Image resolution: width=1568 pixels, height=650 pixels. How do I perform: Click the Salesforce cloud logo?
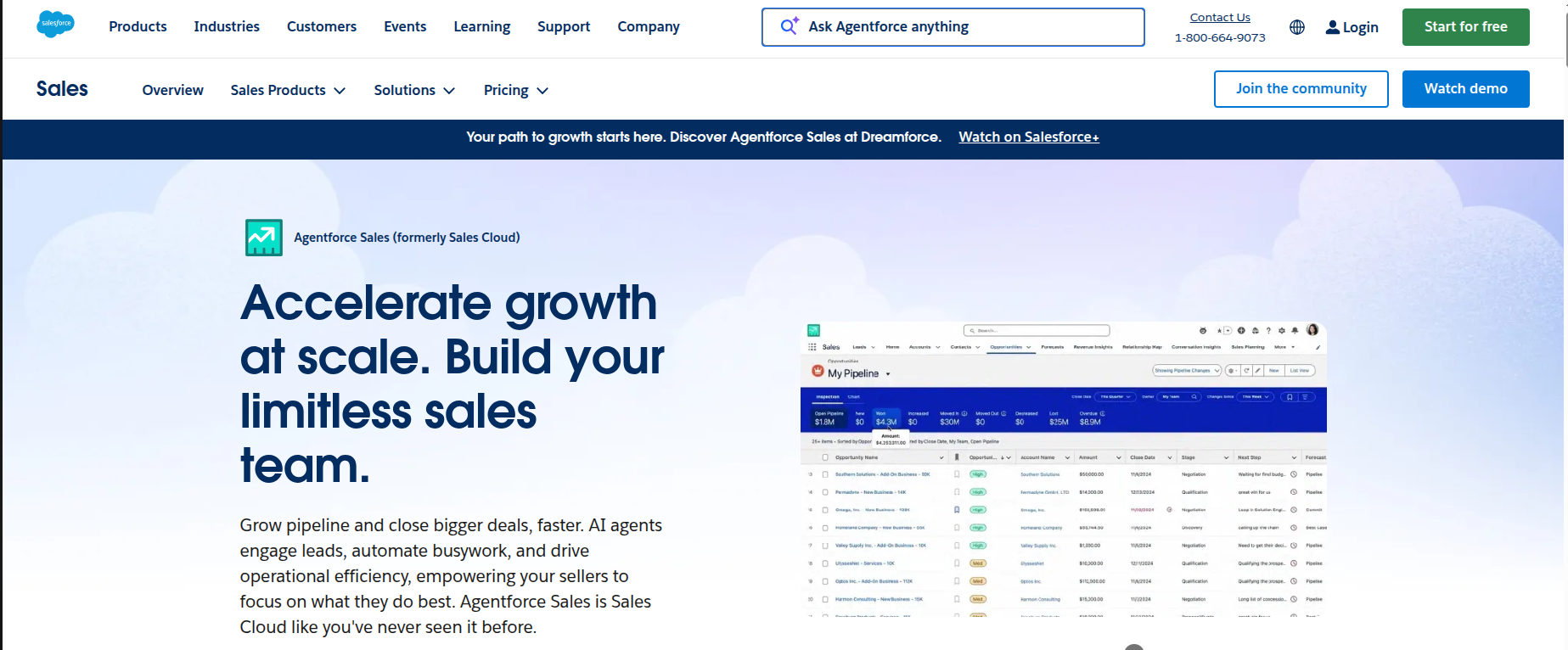tap(55, 24)
